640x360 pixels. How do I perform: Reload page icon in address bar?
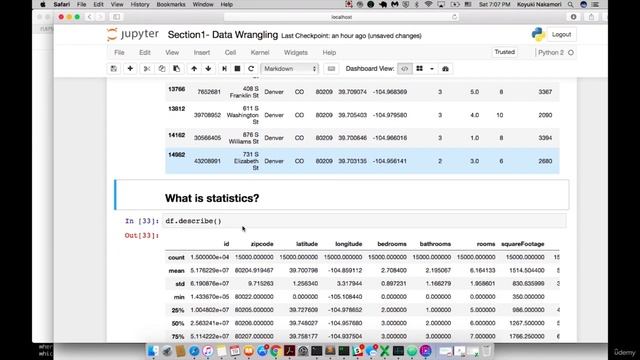(454, 17)
